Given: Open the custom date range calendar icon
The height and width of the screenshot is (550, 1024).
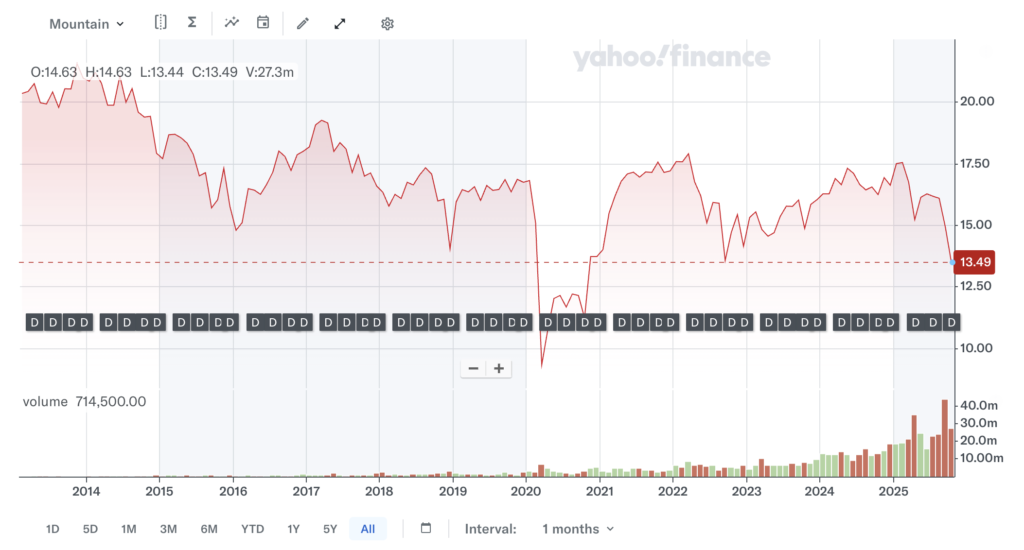Looking at the screenshot, I should [425, 528].
